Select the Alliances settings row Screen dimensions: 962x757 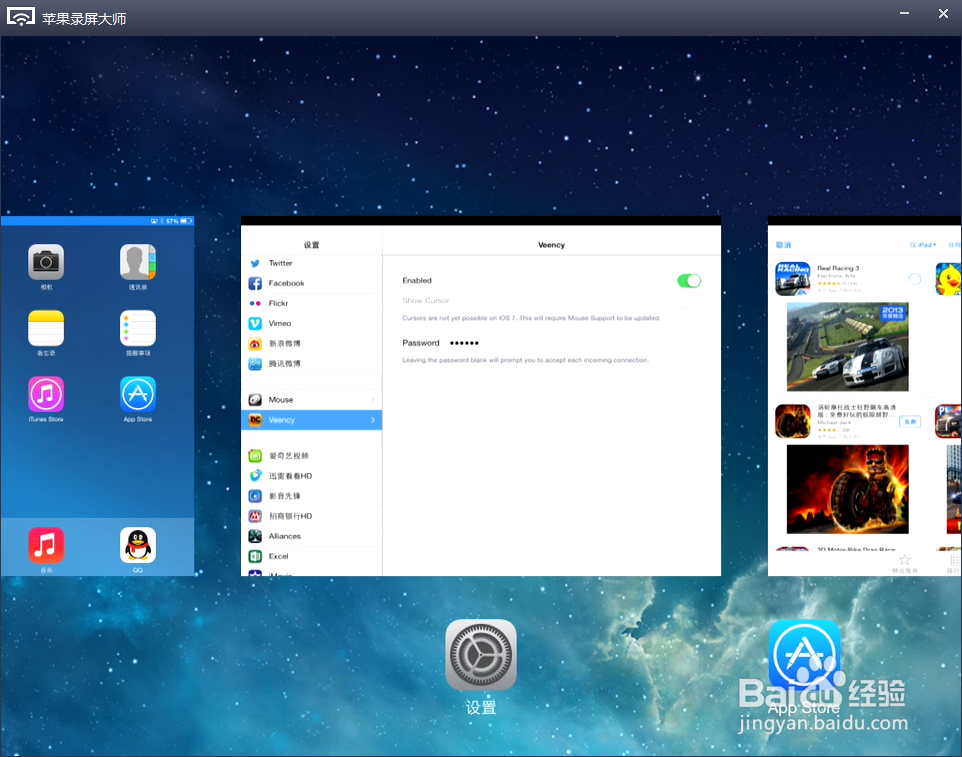click(x=312, y=536)
